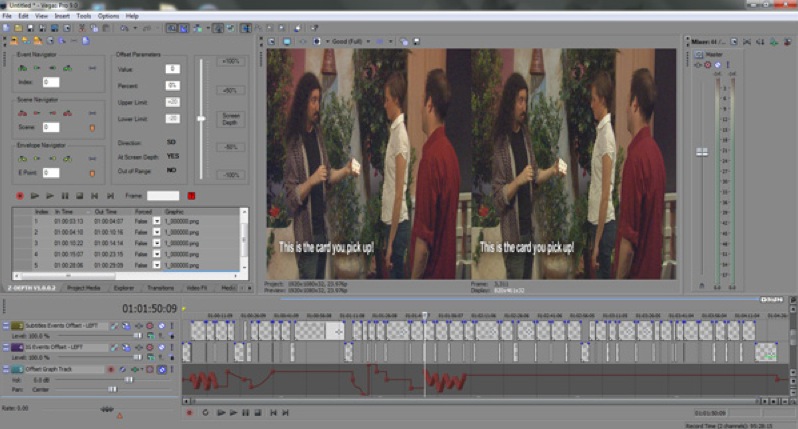Click record button in Z-Depth panel
Viewport: 798px width, 429px height.
[x=20, y=196]
